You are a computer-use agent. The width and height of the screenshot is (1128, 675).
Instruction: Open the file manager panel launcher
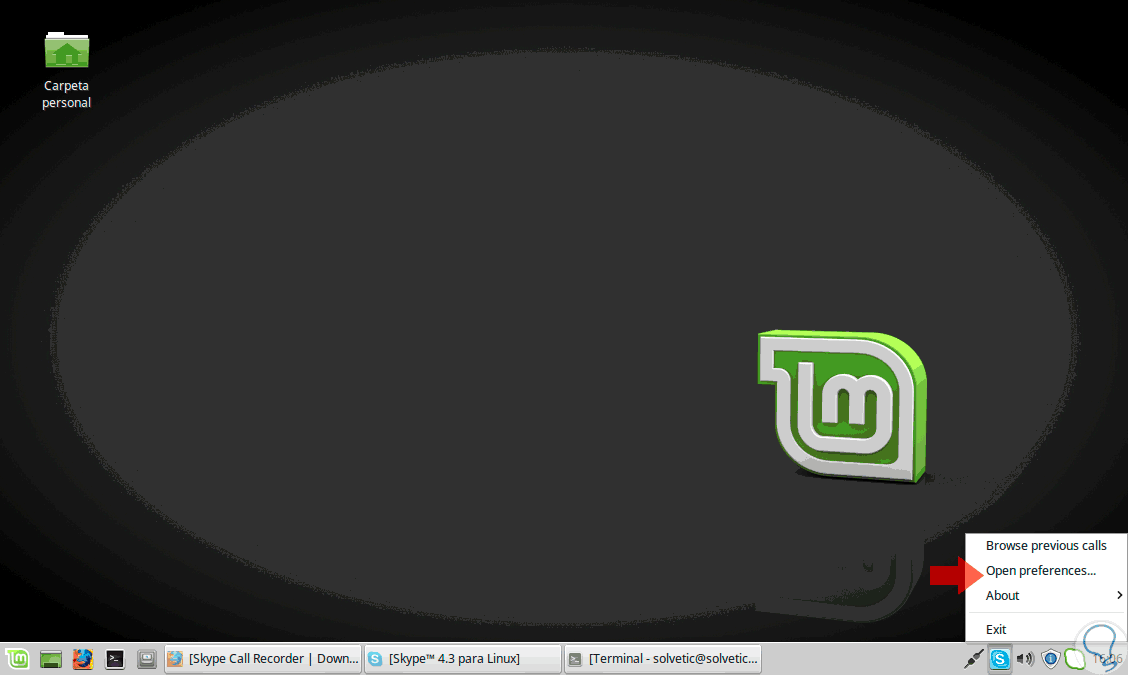pos(147,658)
